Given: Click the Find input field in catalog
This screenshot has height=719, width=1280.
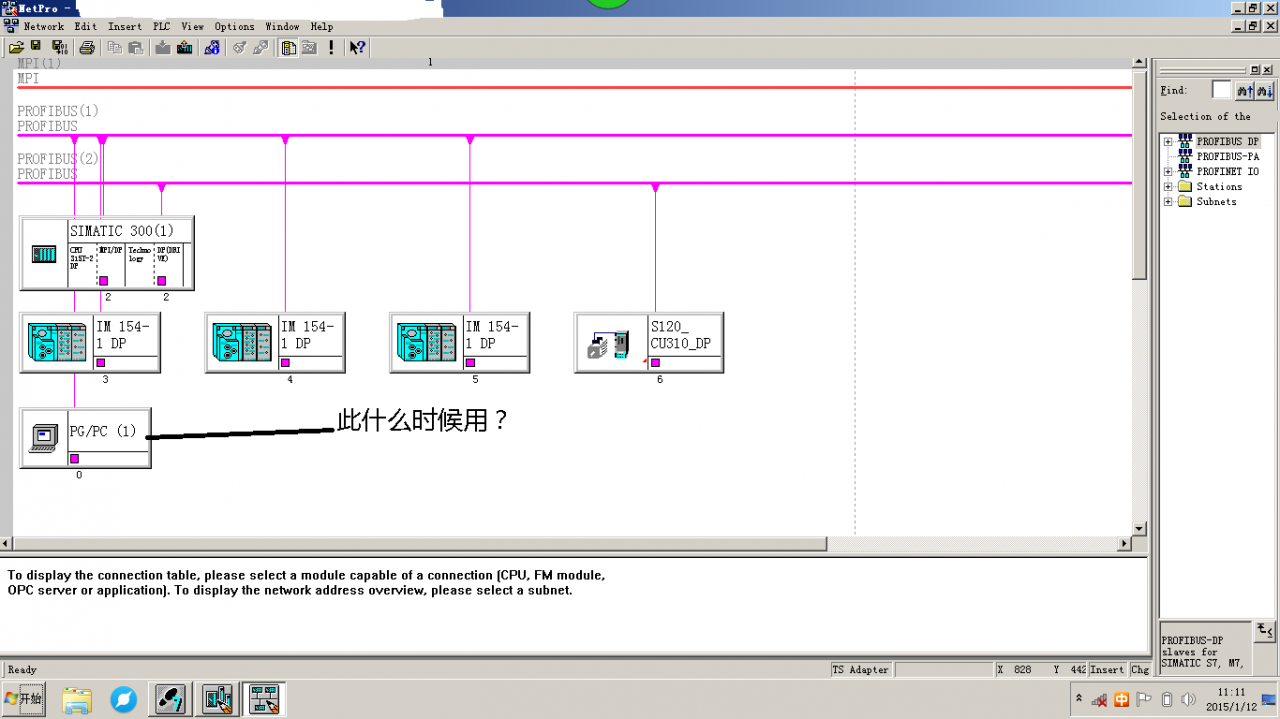Looking at the screenshot, I should pyautogui.click(x=1221, y=90).
